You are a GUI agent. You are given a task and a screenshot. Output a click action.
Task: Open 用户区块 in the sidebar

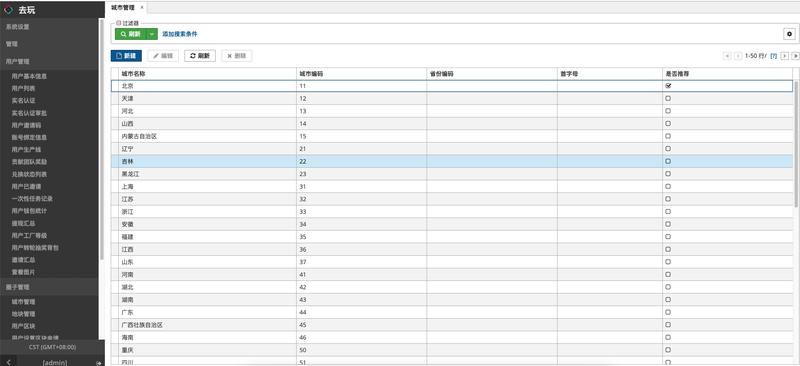pos(23,326)
